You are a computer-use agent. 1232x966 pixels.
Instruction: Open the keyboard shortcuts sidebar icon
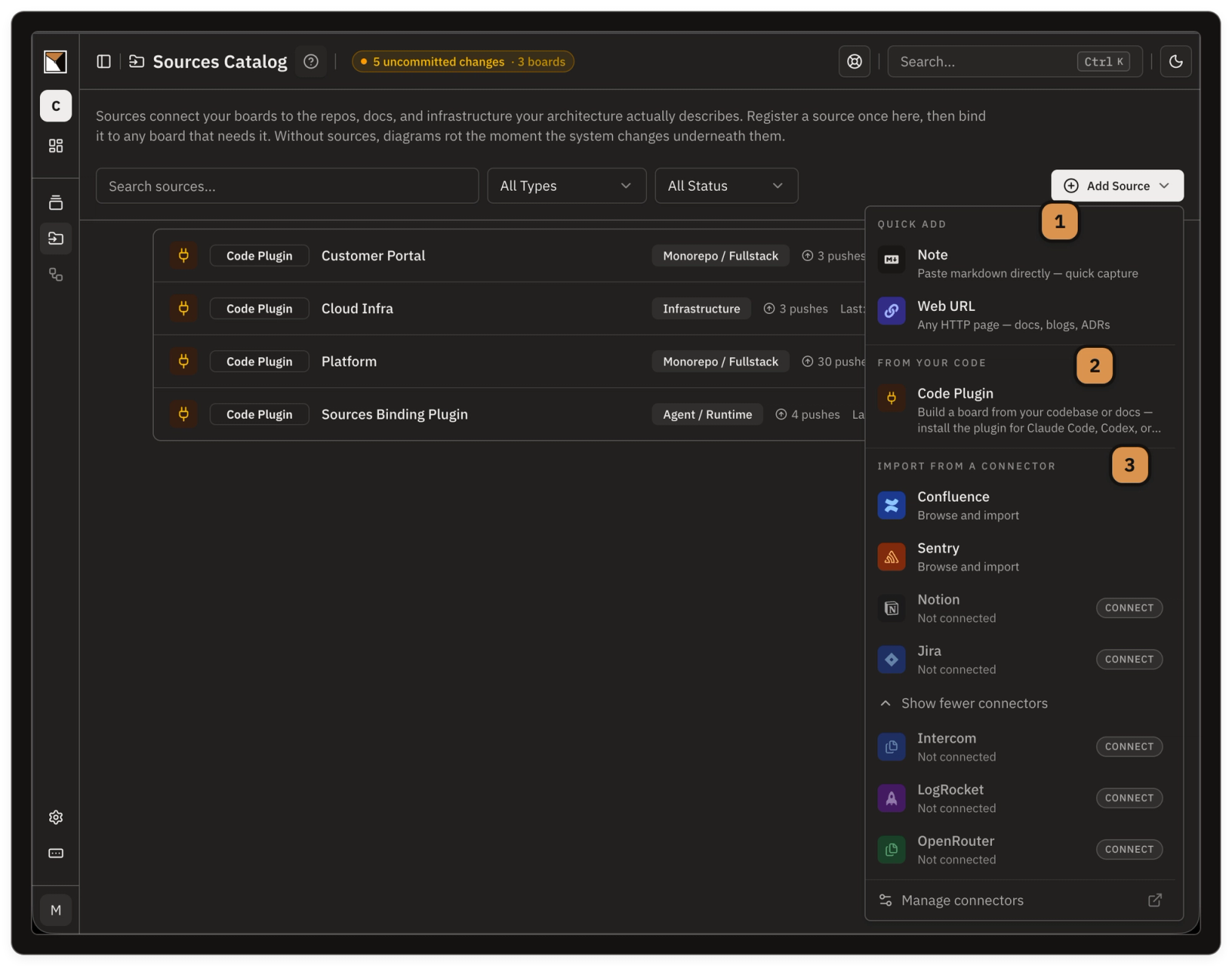point(55,854)
